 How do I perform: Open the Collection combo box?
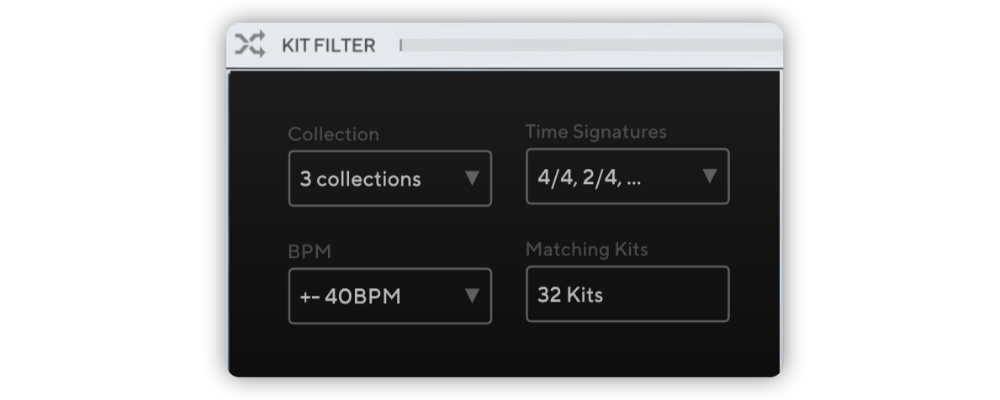click(x=390, y=179)
